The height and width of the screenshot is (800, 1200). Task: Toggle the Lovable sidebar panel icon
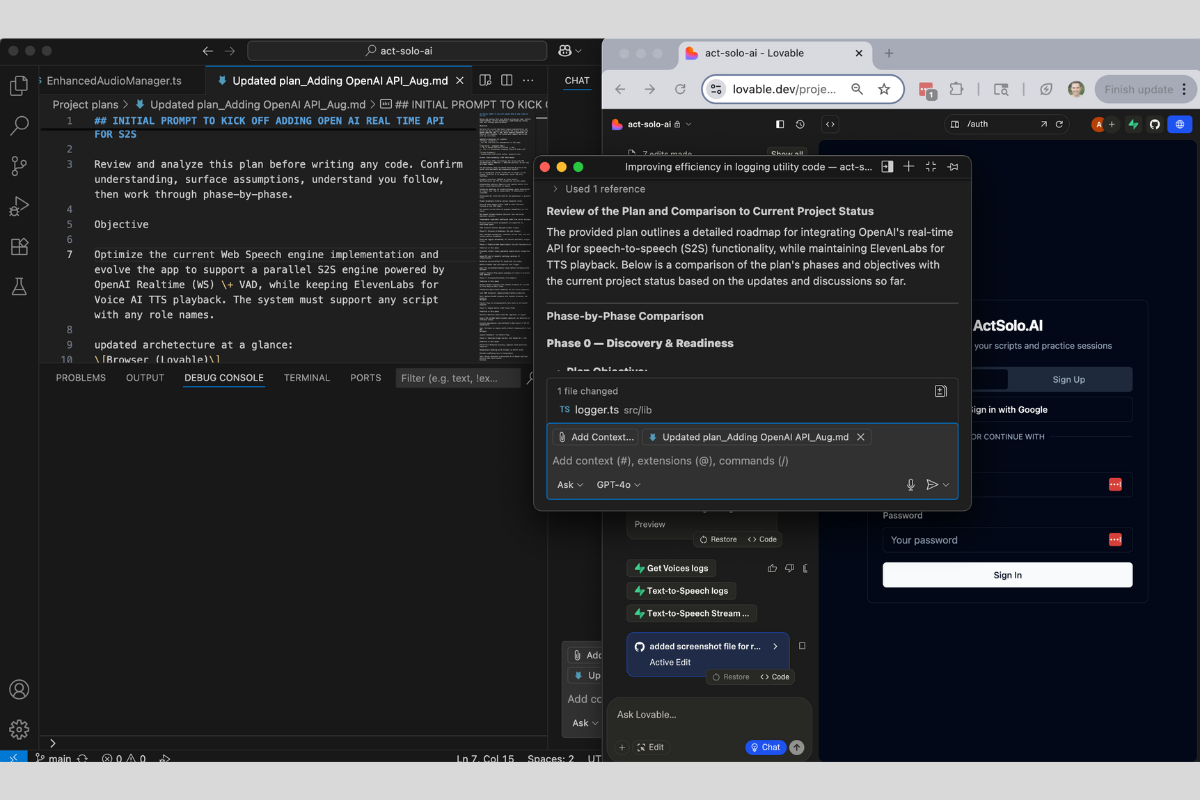[780, 124]
